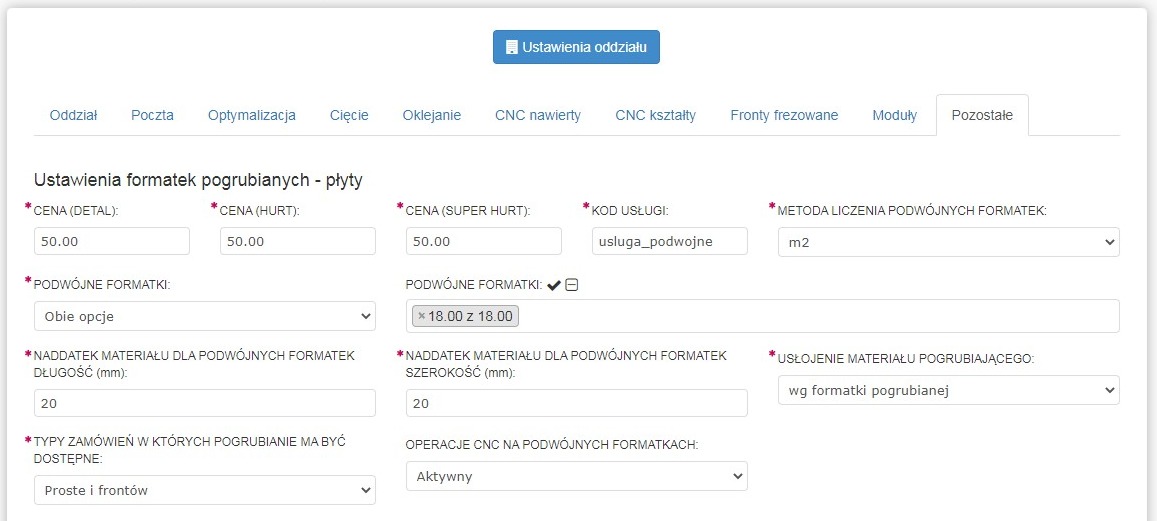Screen dimensions: 1157x521
Task: Focus the Cena (super hurt) price field
Action: 484,241
